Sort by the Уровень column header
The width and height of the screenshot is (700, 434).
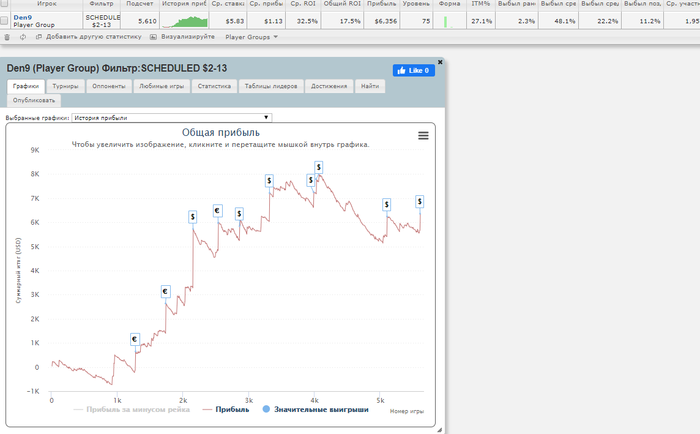pyautogui.click(x=416, y=4)
